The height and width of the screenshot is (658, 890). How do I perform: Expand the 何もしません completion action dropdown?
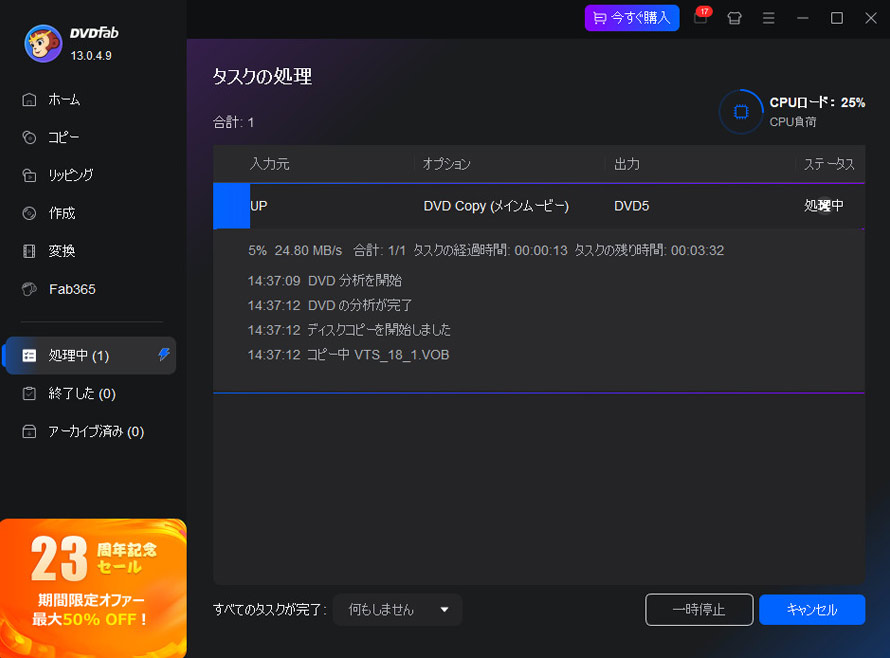coord(397,609)
